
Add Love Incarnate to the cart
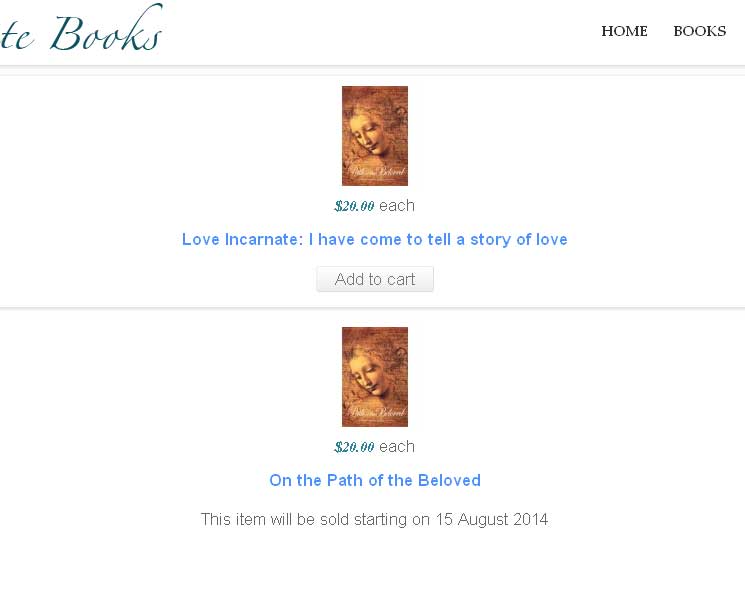click(x=375, y=279)
